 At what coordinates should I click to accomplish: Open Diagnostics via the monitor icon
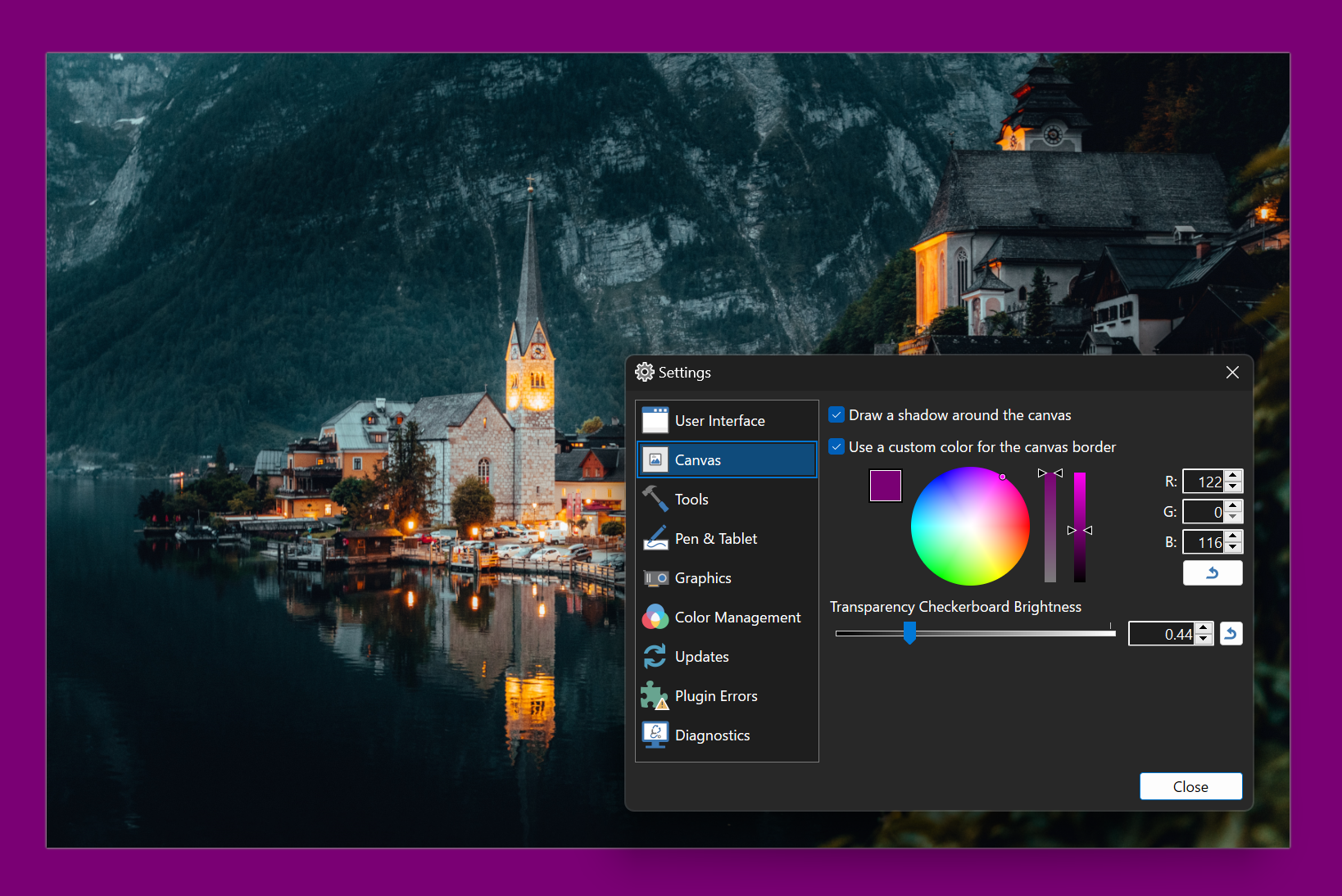point(655,735)
